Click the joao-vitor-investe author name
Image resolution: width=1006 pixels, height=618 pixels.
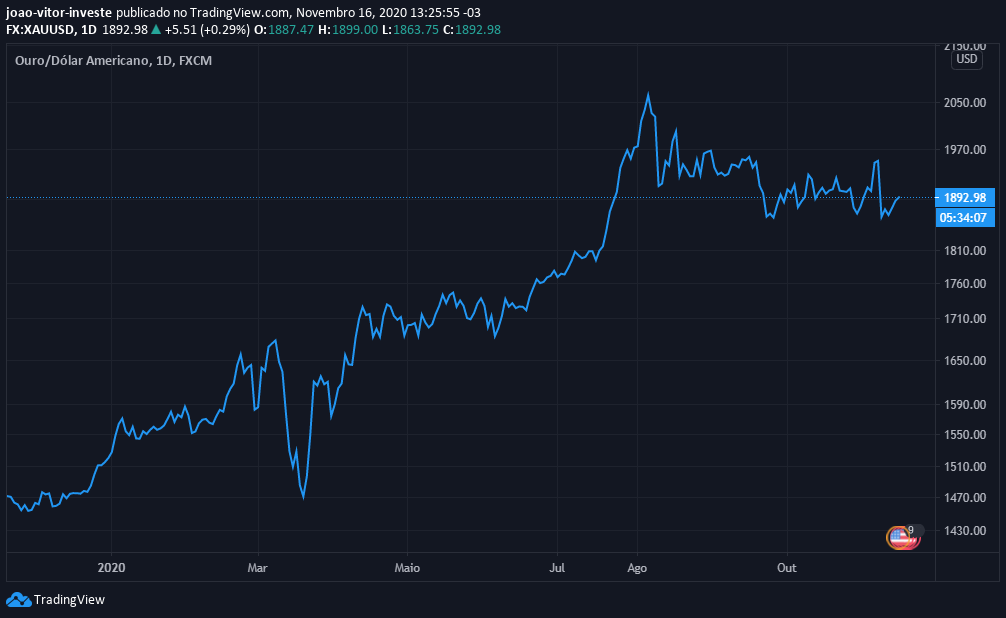(59, 12)
